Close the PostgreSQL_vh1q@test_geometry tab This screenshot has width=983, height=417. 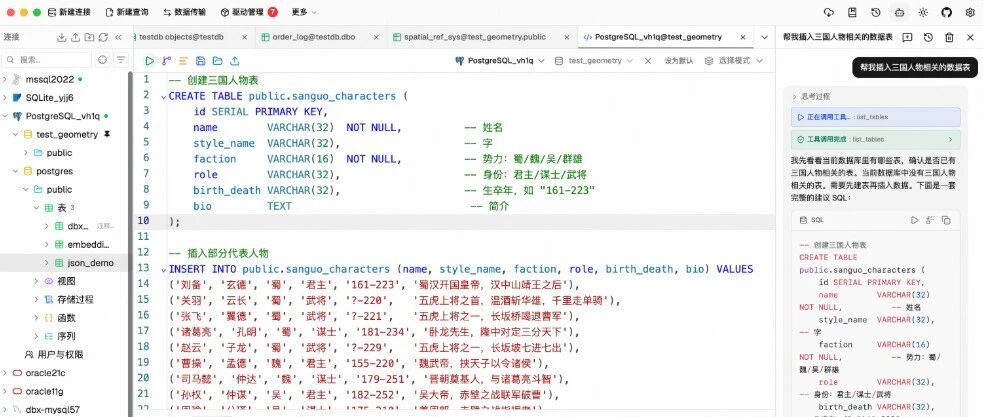(x=743, y=37)
